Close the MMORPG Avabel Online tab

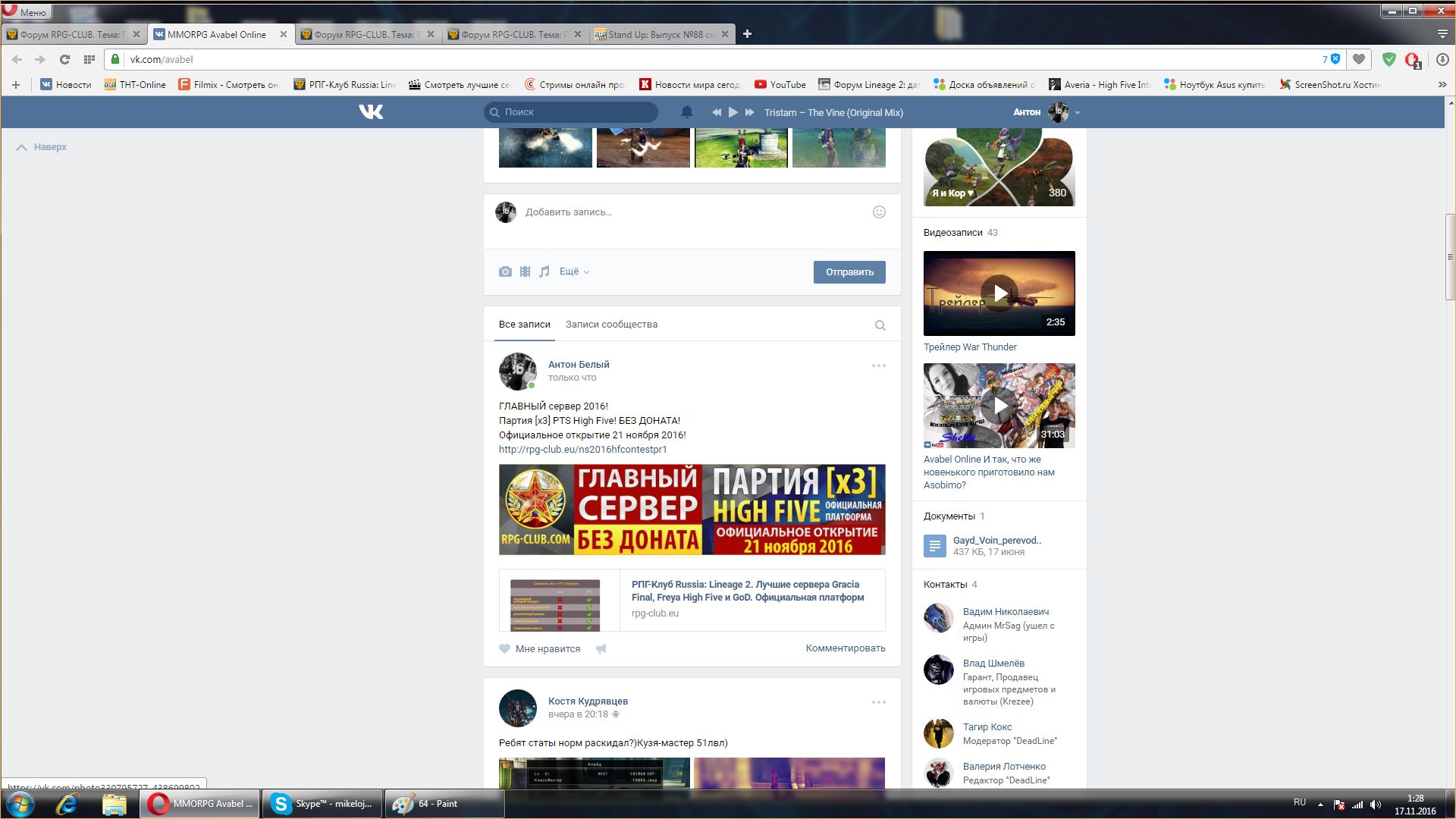click(284, 34)
